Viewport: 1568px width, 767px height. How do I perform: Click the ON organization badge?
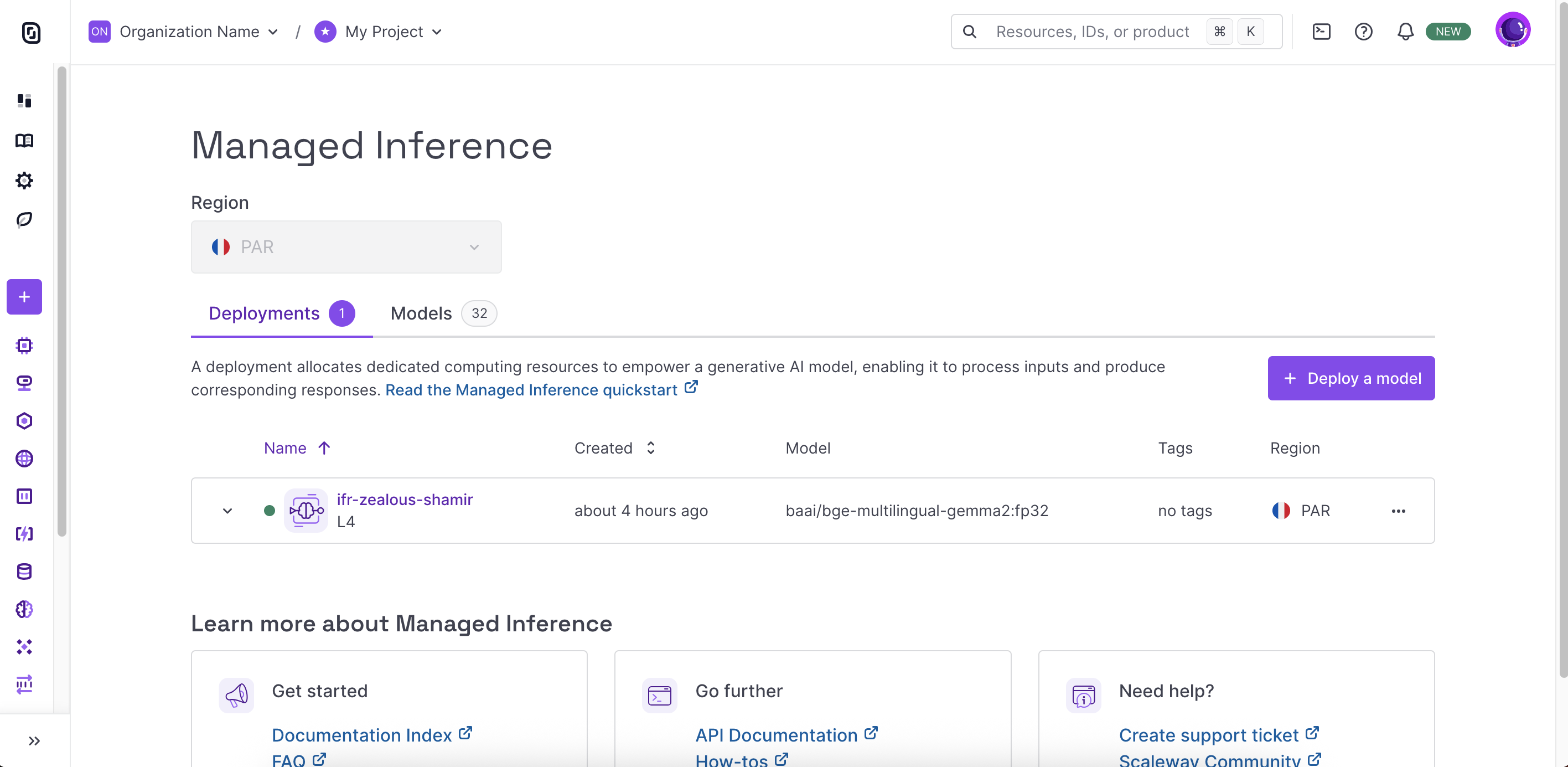pyautogui.click(x=100, y=32)
